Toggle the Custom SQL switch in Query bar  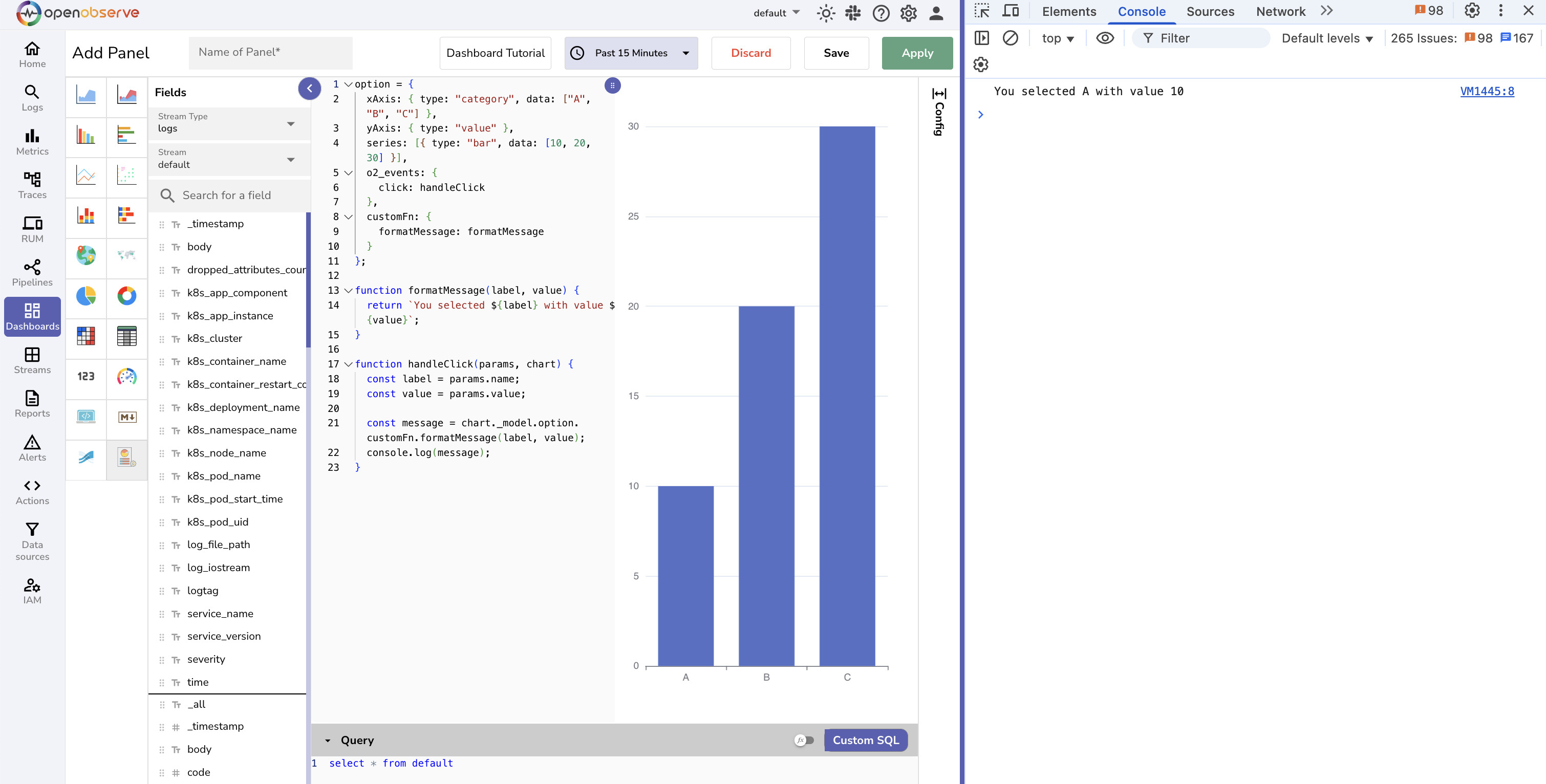click(x=805, y=740)
